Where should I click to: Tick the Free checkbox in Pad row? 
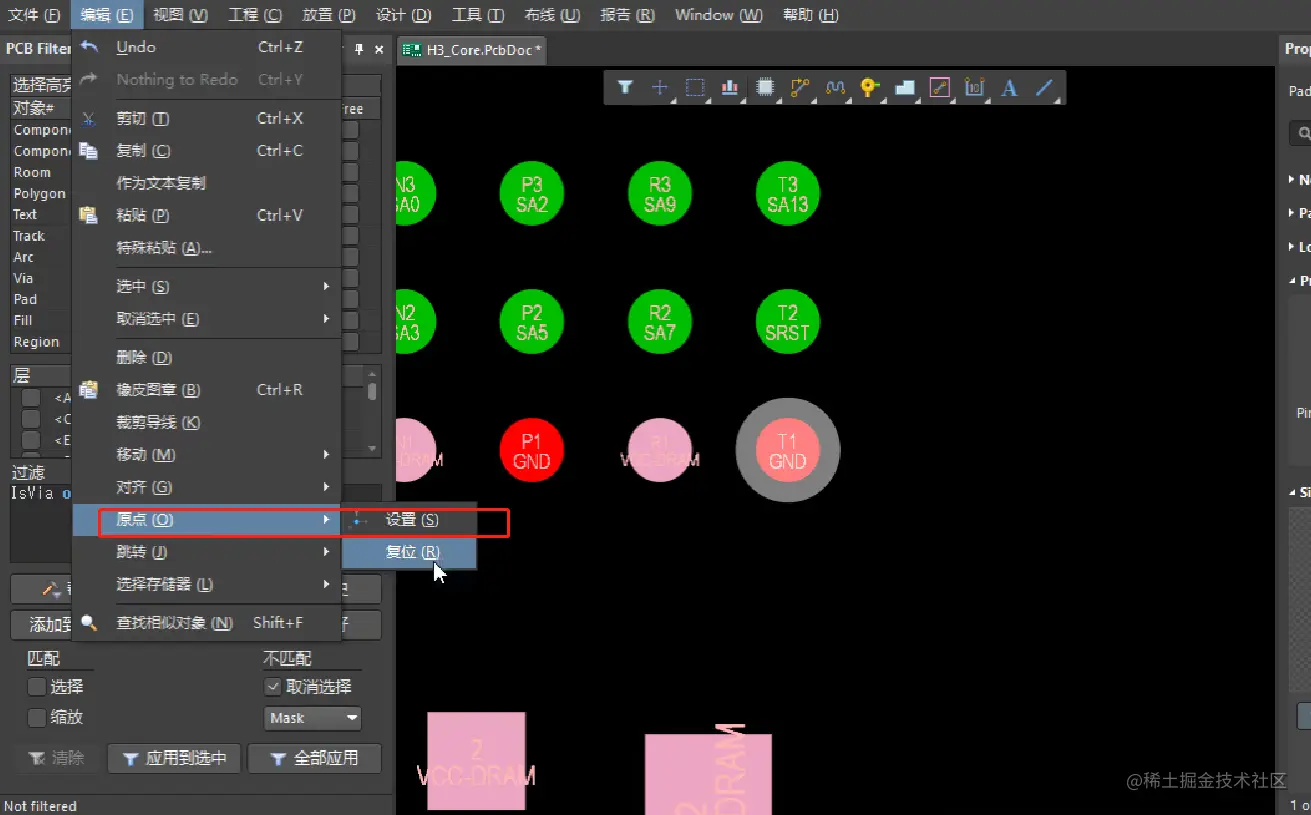coord(351,299)
